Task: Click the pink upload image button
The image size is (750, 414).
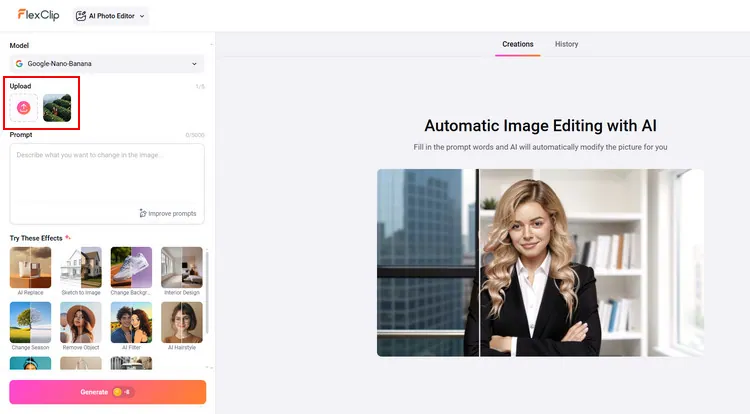Action: point(23,108)
